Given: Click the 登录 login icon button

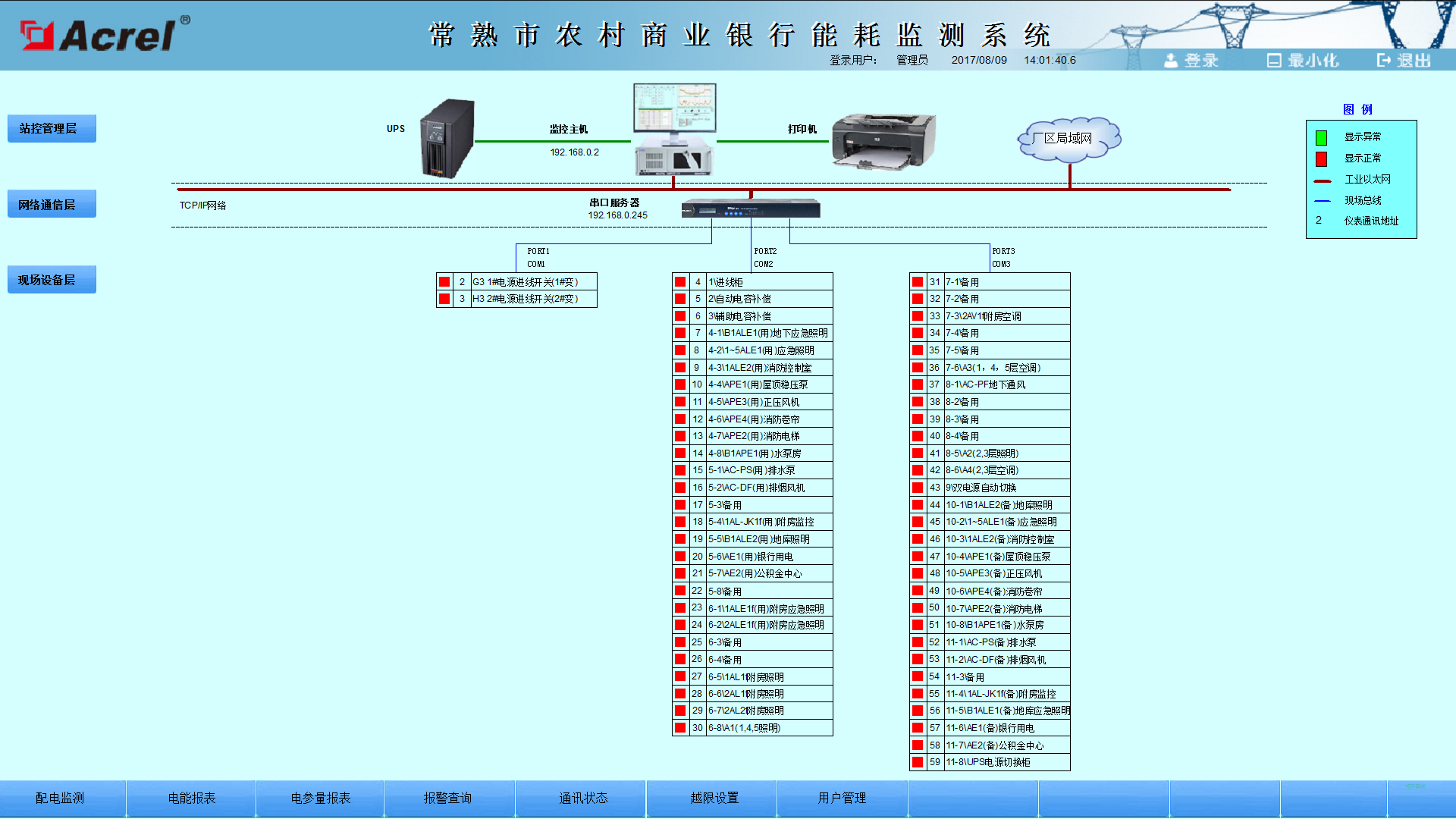Looking at the screenshot, I should click(1191, 61).
